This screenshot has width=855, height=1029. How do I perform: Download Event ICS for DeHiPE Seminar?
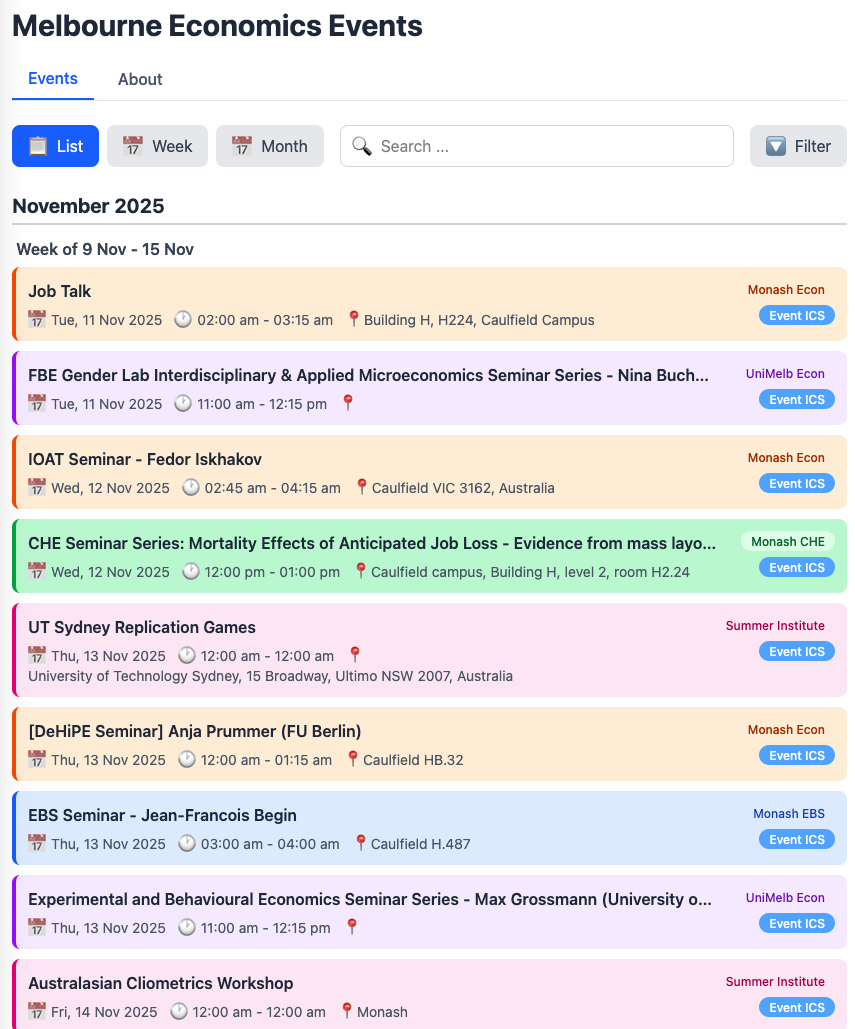(796, 756)
